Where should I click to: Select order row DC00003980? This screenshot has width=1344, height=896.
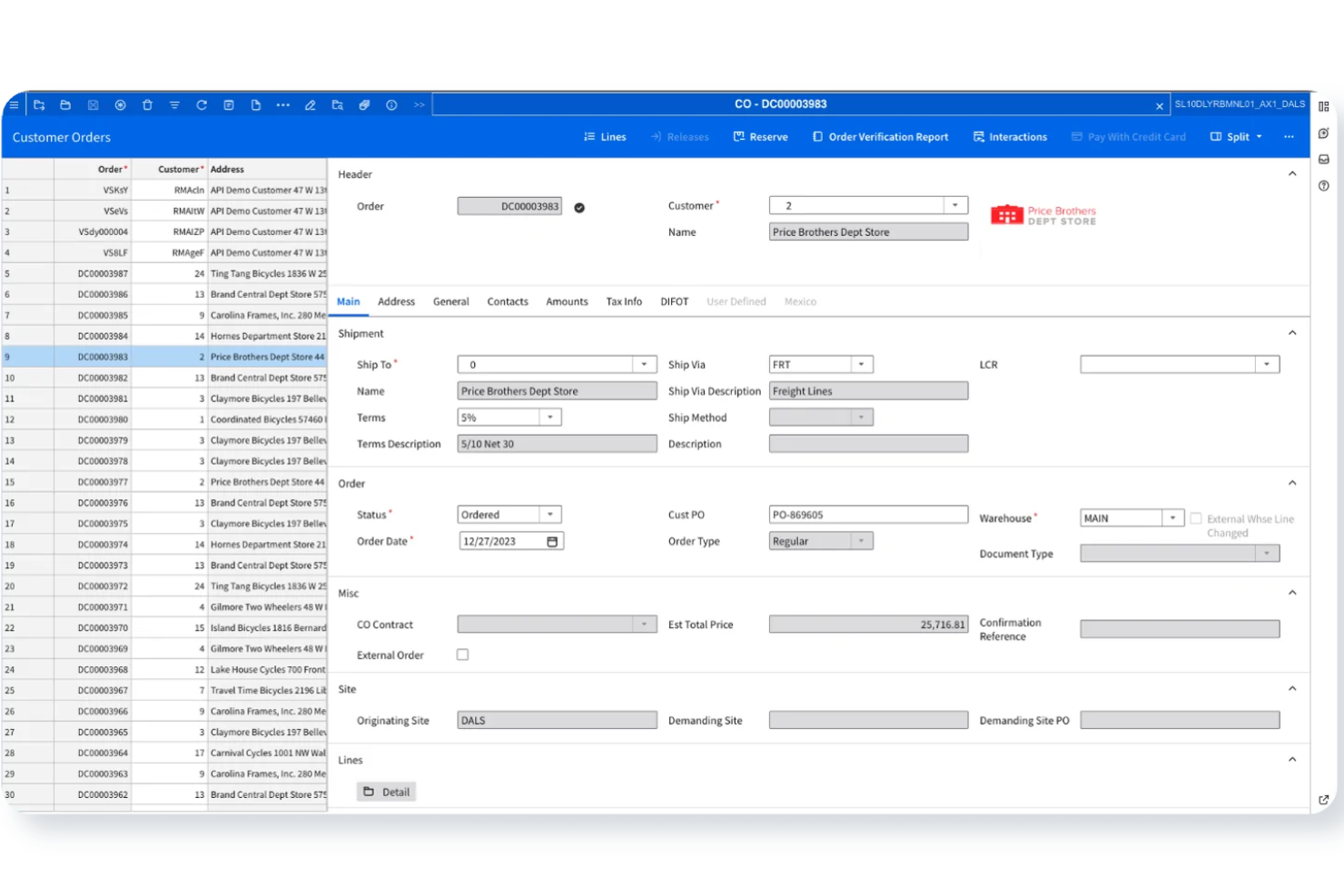coord(164,419)
